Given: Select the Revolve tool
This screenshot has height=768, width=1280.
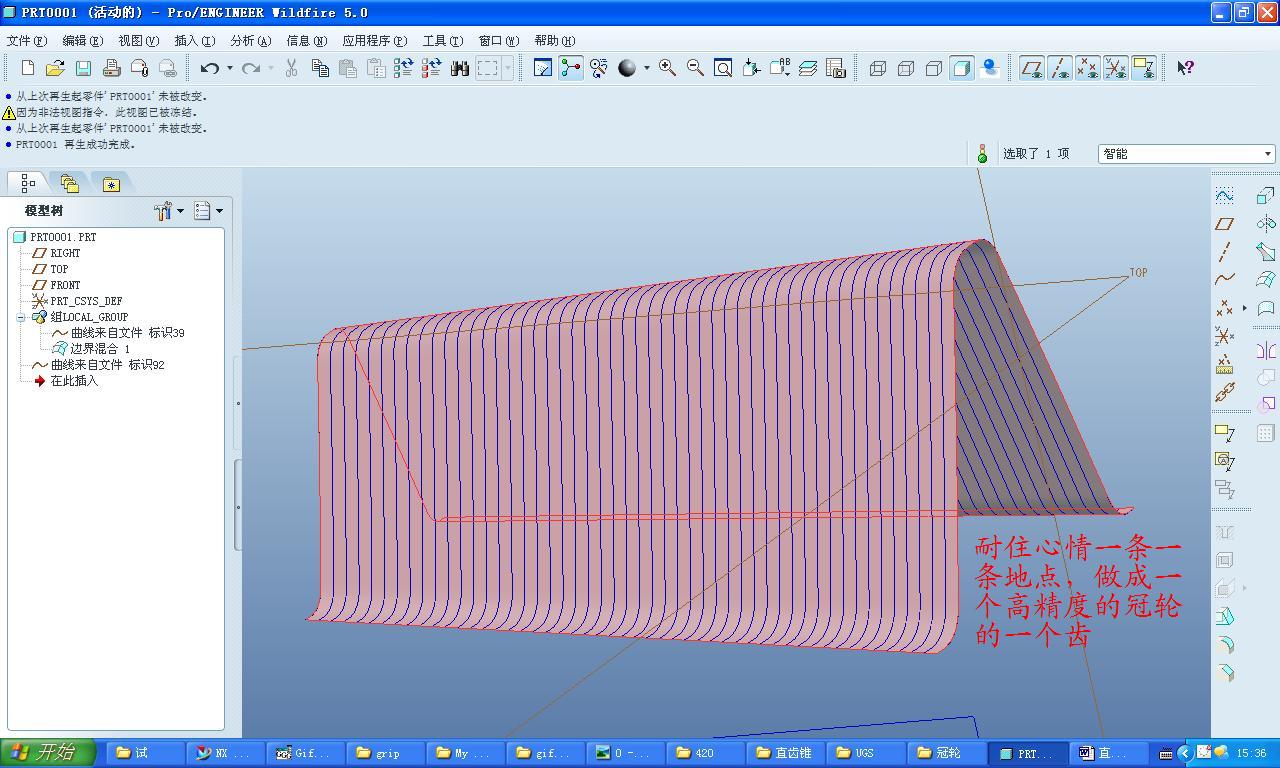Looking at the screenshot, I should click(1265, 223).
